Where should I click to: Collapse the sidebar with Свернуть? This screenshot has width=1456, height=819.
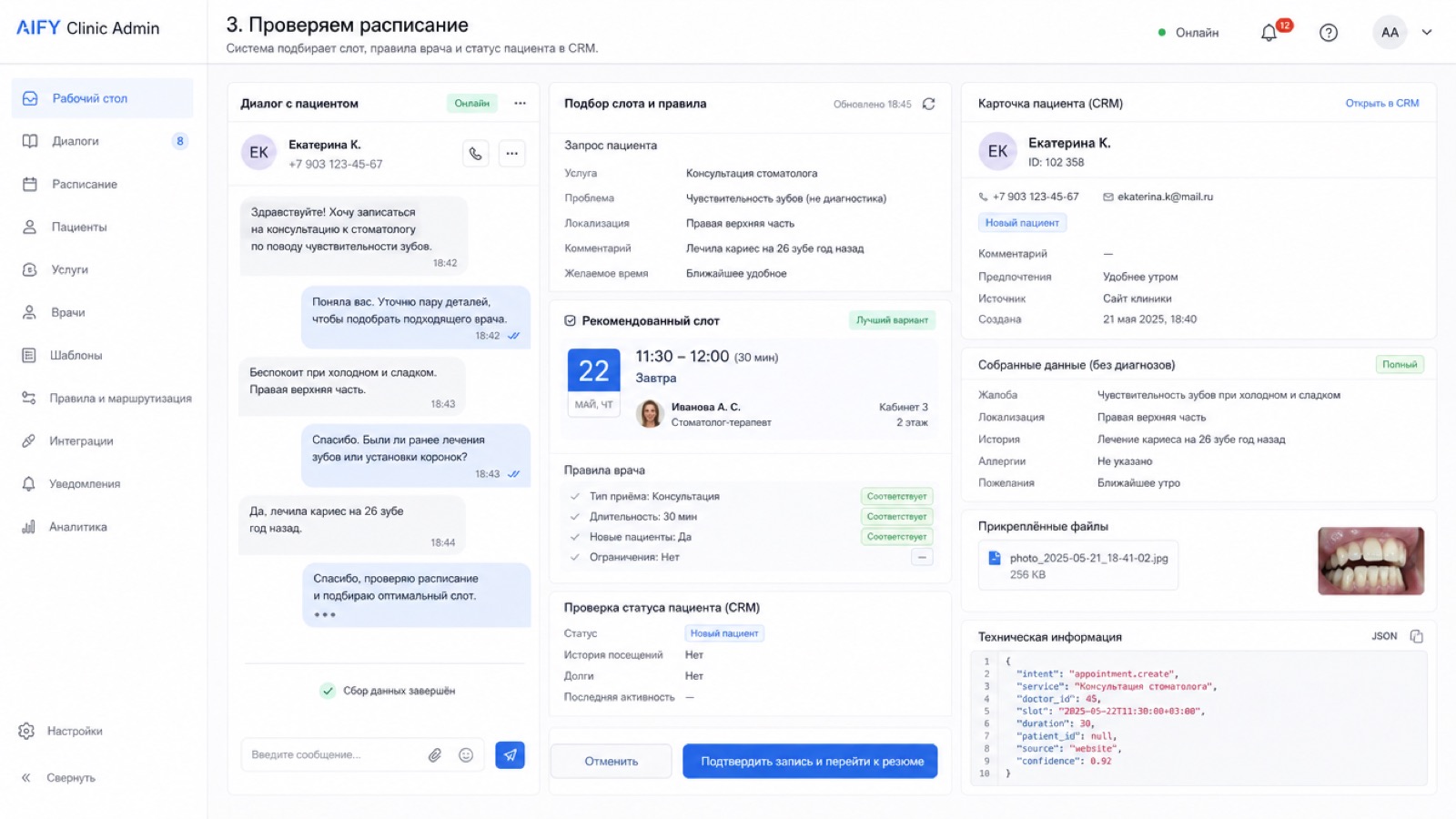(59, 778)
